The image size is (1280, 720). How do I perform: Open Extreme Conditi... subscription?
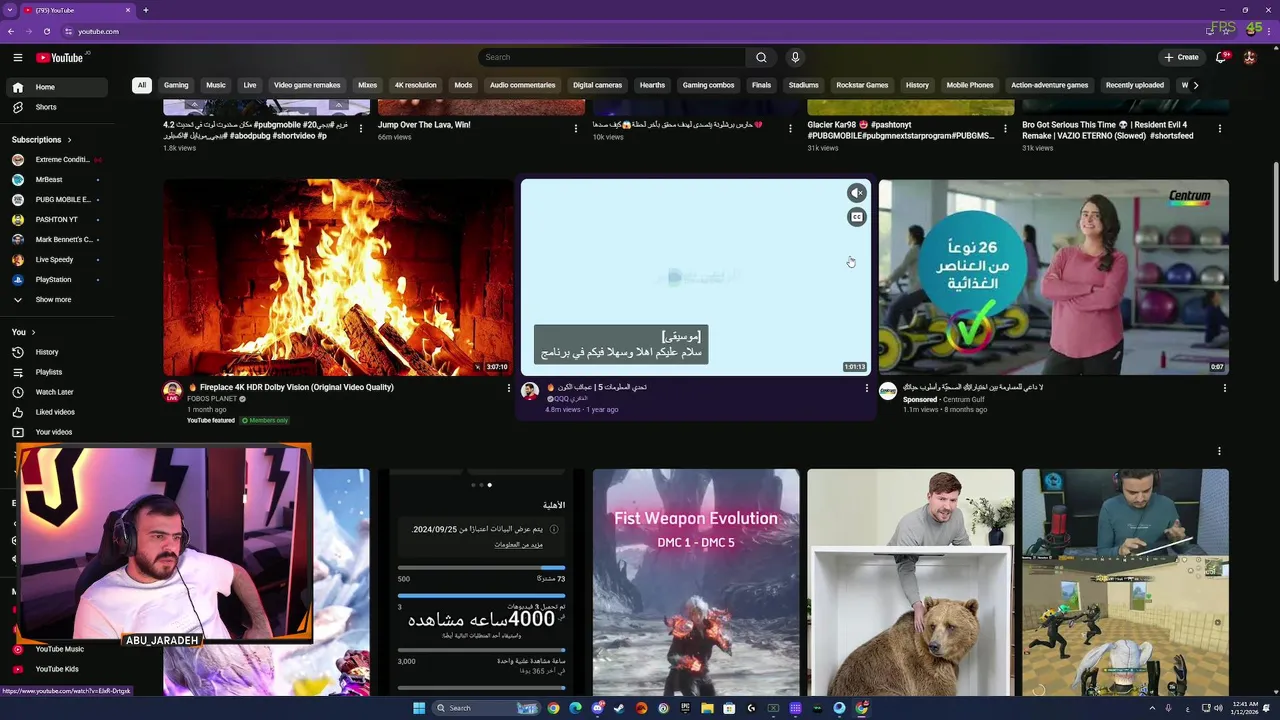pyautogui.click(x=56, y=159)
